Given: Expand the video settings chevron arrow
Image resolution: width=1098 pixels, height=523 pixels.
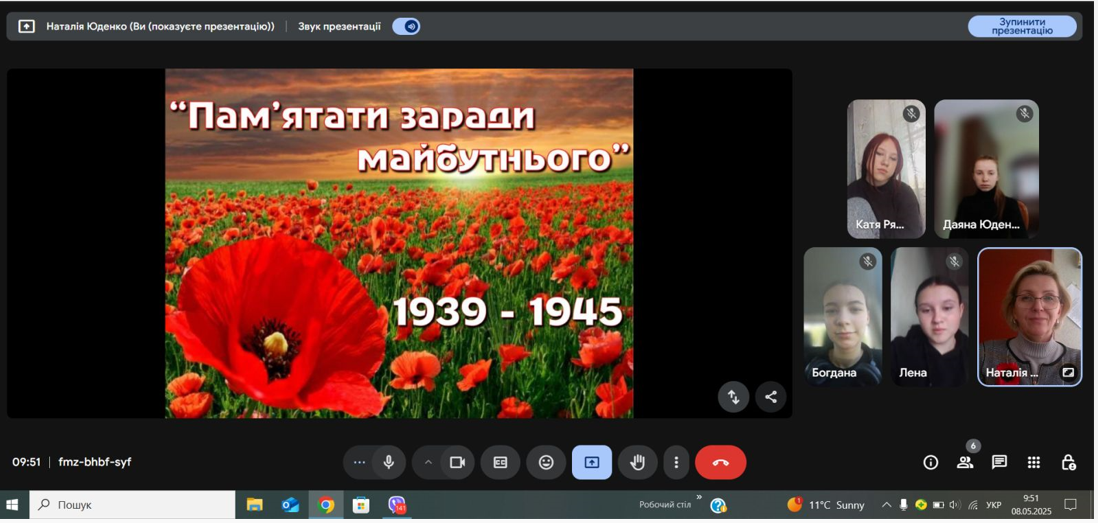Looking at the screenshot, I should 428,462.
